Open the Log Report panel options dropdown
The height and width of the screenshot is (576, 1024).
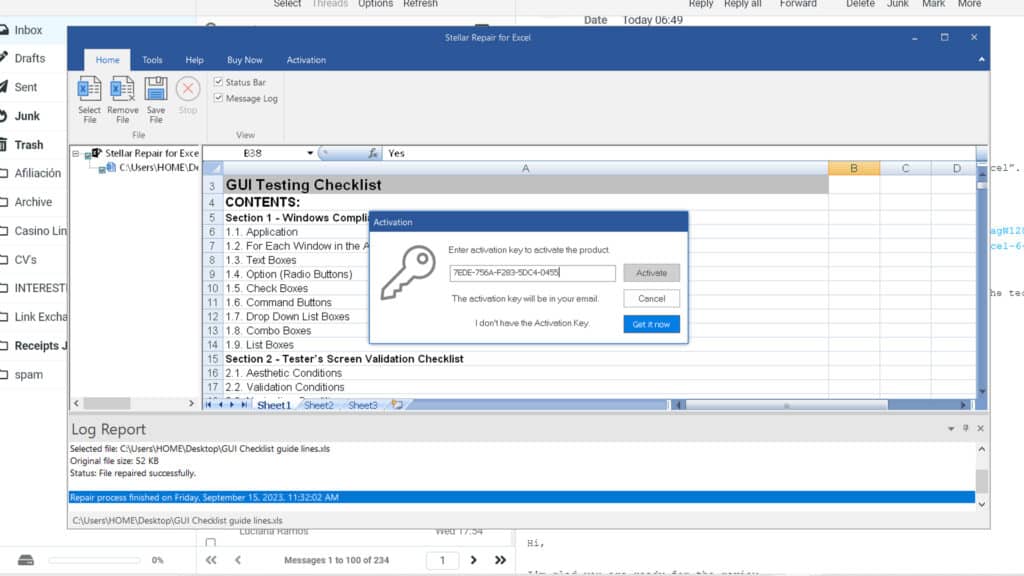951,428
